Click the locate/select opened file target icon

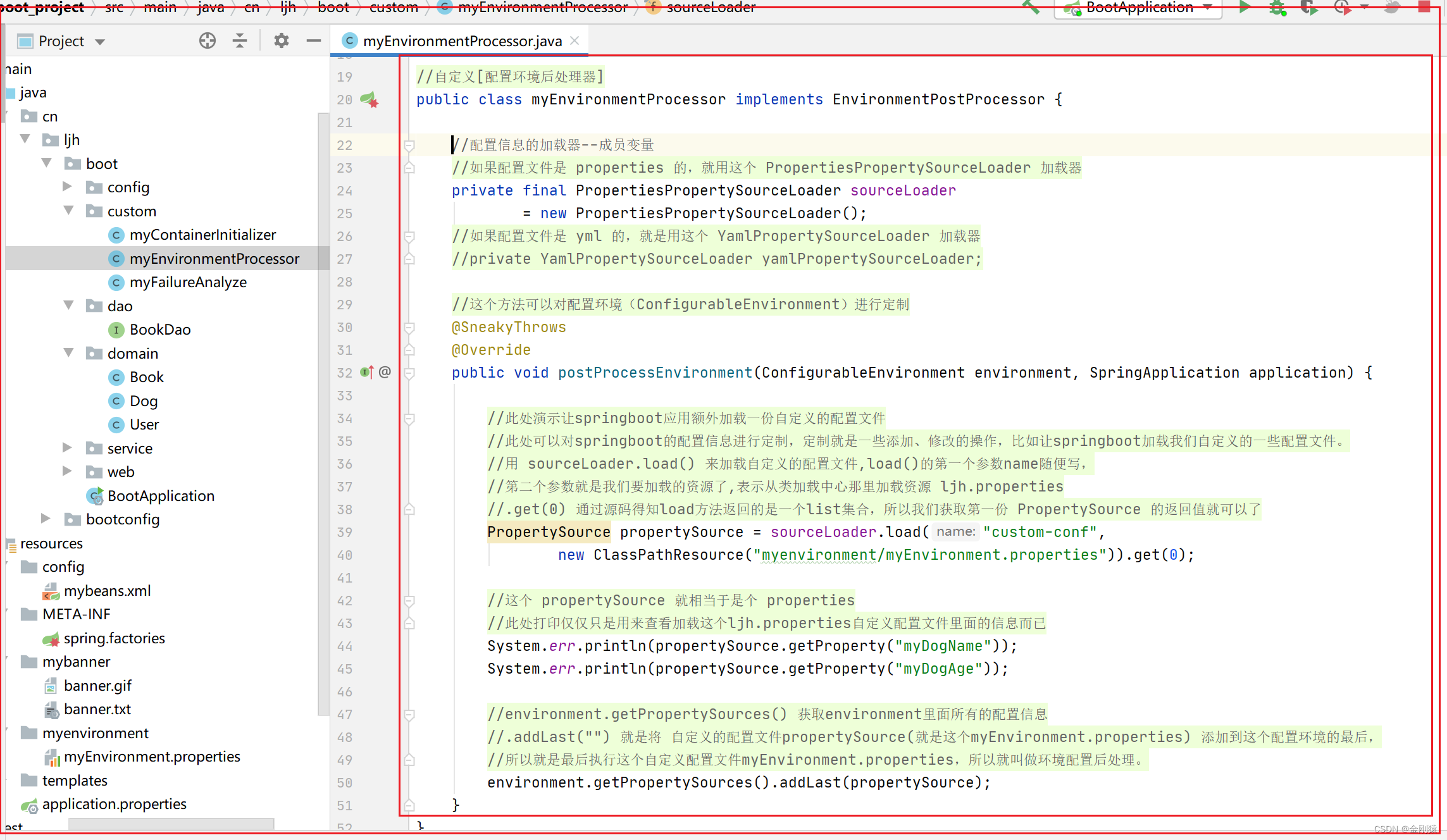click(x=208, y=41)
